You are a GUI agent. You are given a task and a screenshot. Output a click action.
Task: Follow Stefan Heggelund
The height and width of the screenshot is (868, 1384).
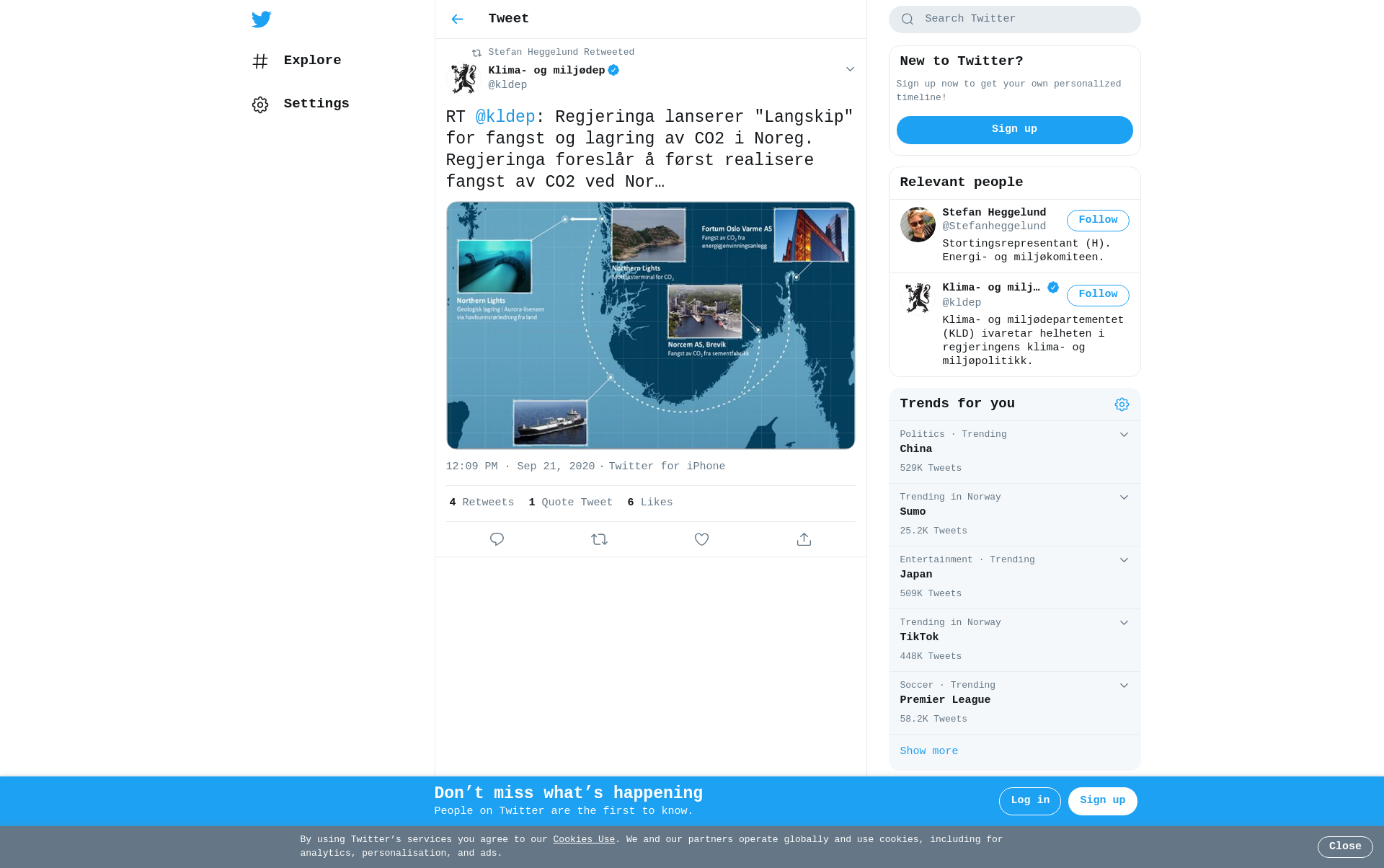coord(1098,221)
